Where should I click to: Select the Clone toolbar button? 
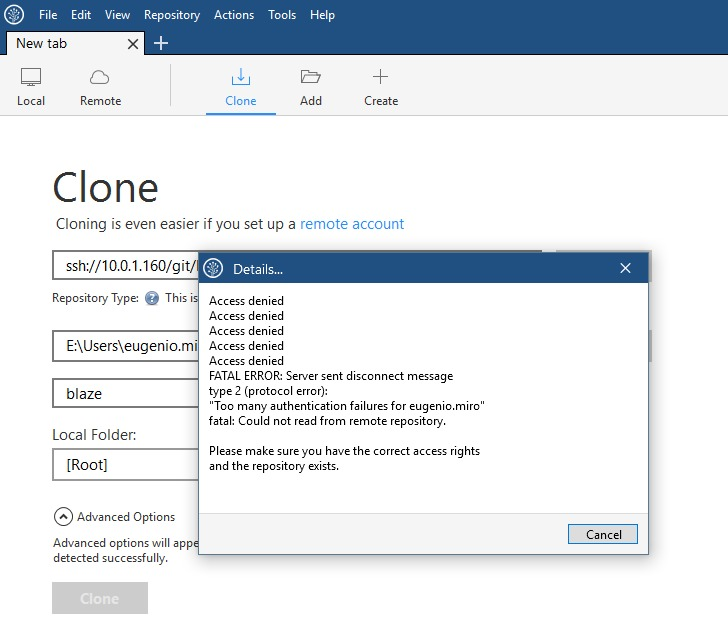[x=240, y=87]
